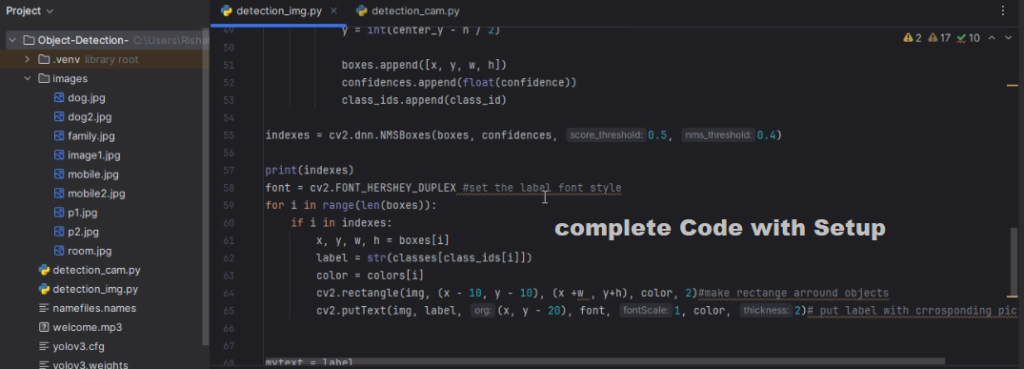Image resolution: width=1024 pixels, height=369 pixels.
Task: Close the detection_img.py tab
Action: point(334,10)
